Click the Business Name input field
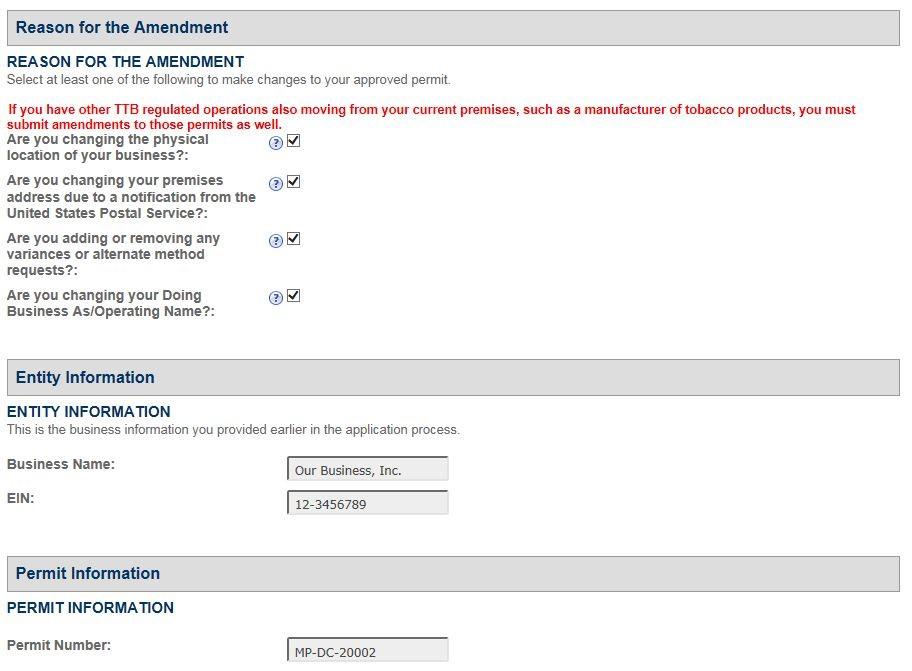 367,470
